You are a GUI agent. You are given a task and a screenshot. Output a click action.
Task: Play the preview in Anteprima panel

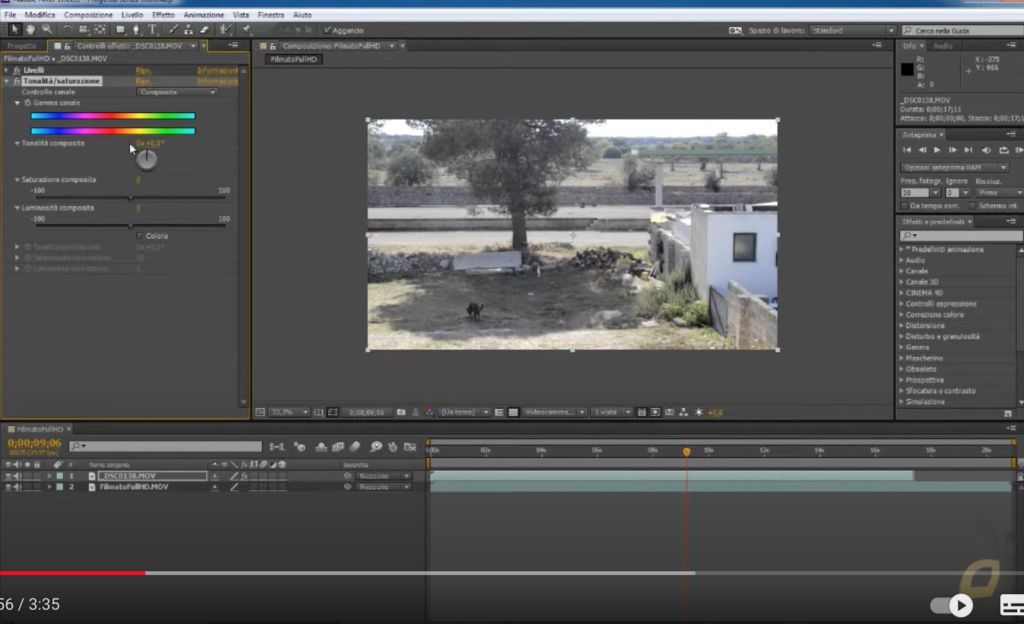coord(937,150)
